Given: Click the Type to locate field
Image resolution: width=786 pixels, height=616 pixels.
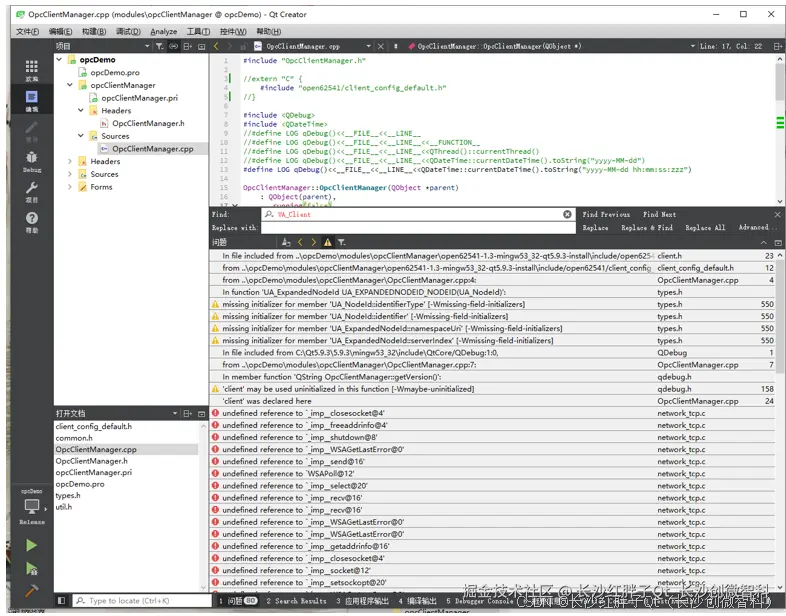Looking at the screenshot, I should click(142, 600).
